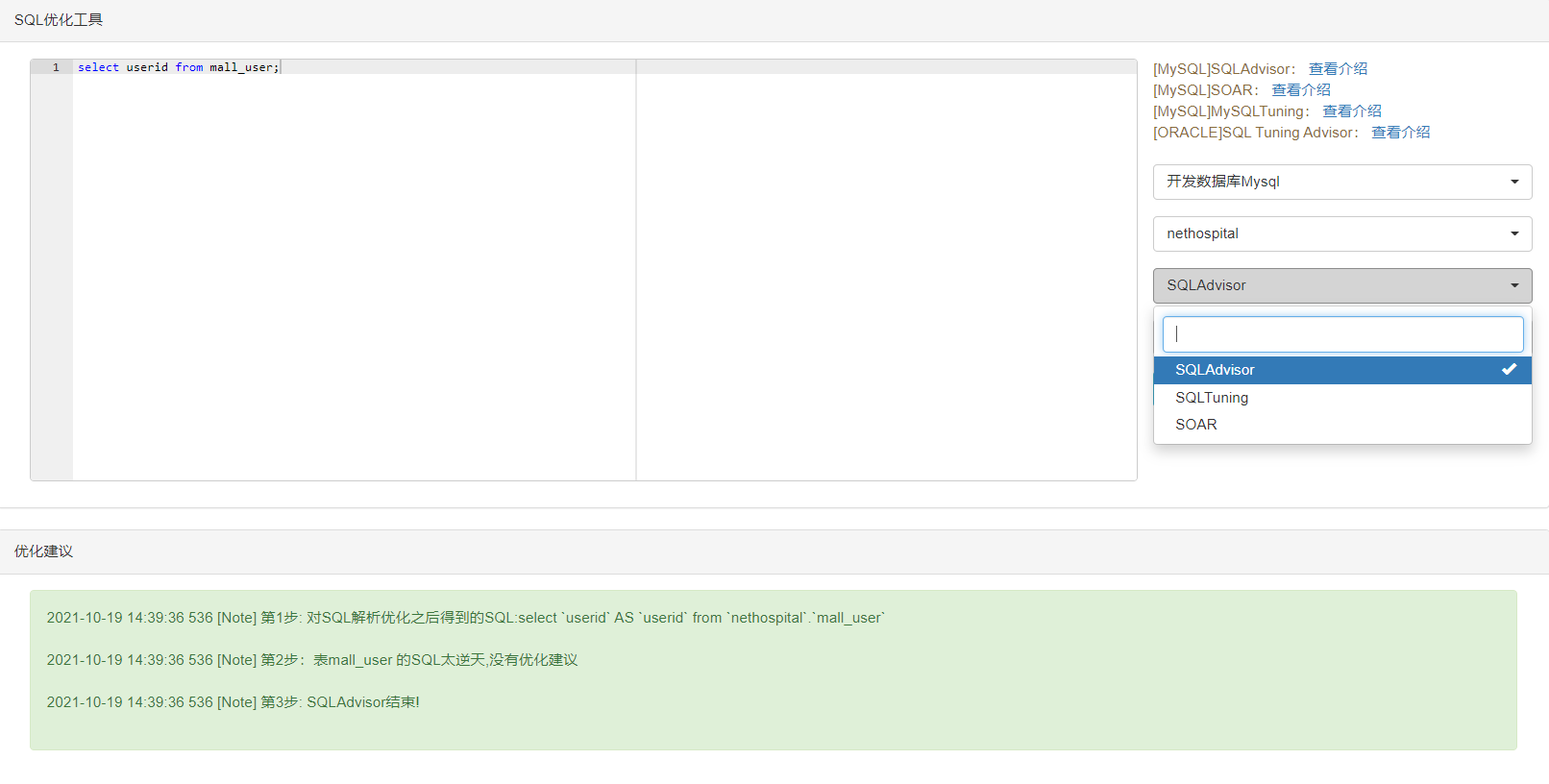Image resolution: width=1549 pixels, height=784 pixels.
Task: Open 查看介绍 link for [MySQL]SQLAdvisor
Action: pos(1338,69)
